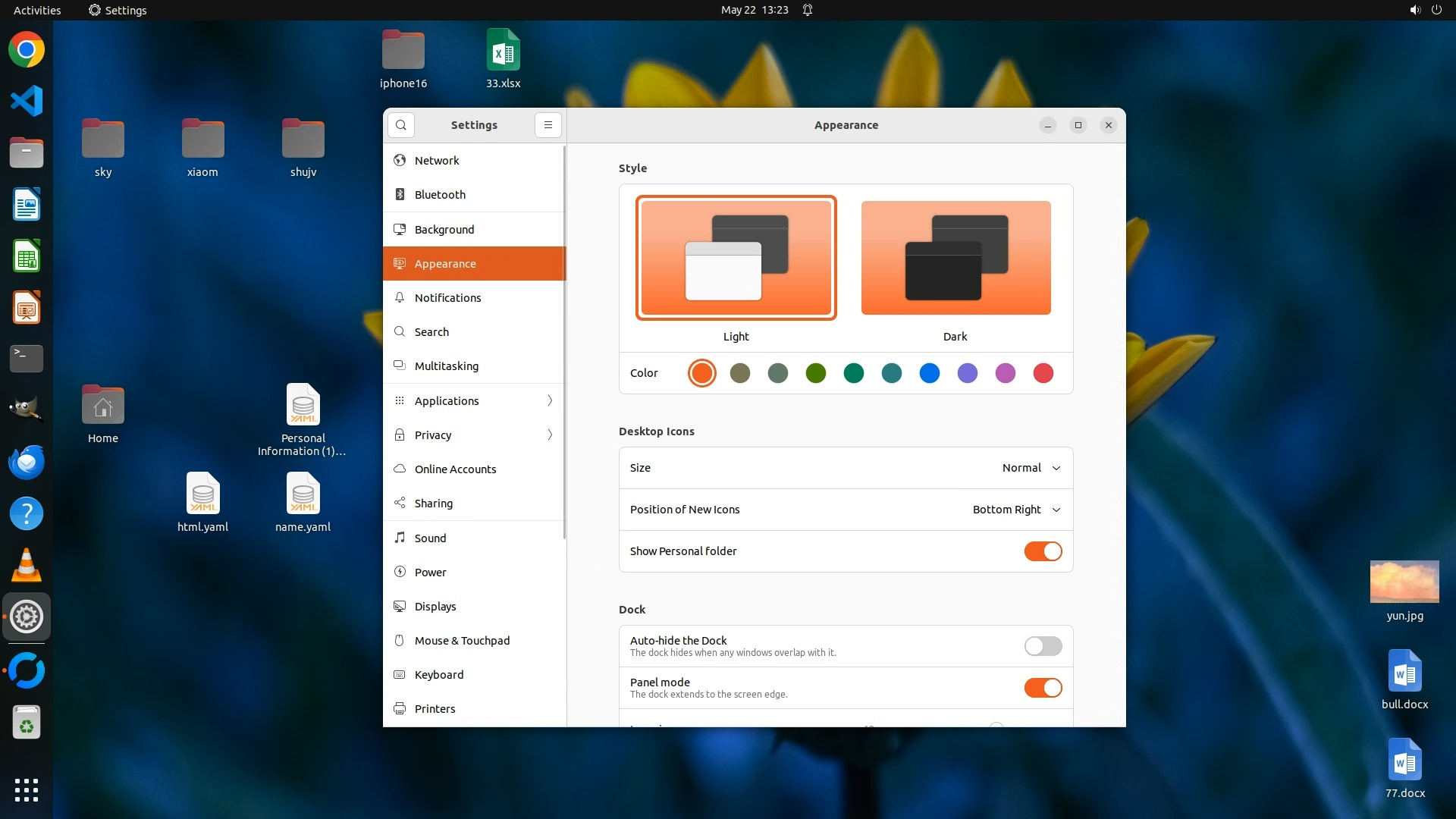
Task: Disable Show Personal folder switch
Action: click(1043, 551)
